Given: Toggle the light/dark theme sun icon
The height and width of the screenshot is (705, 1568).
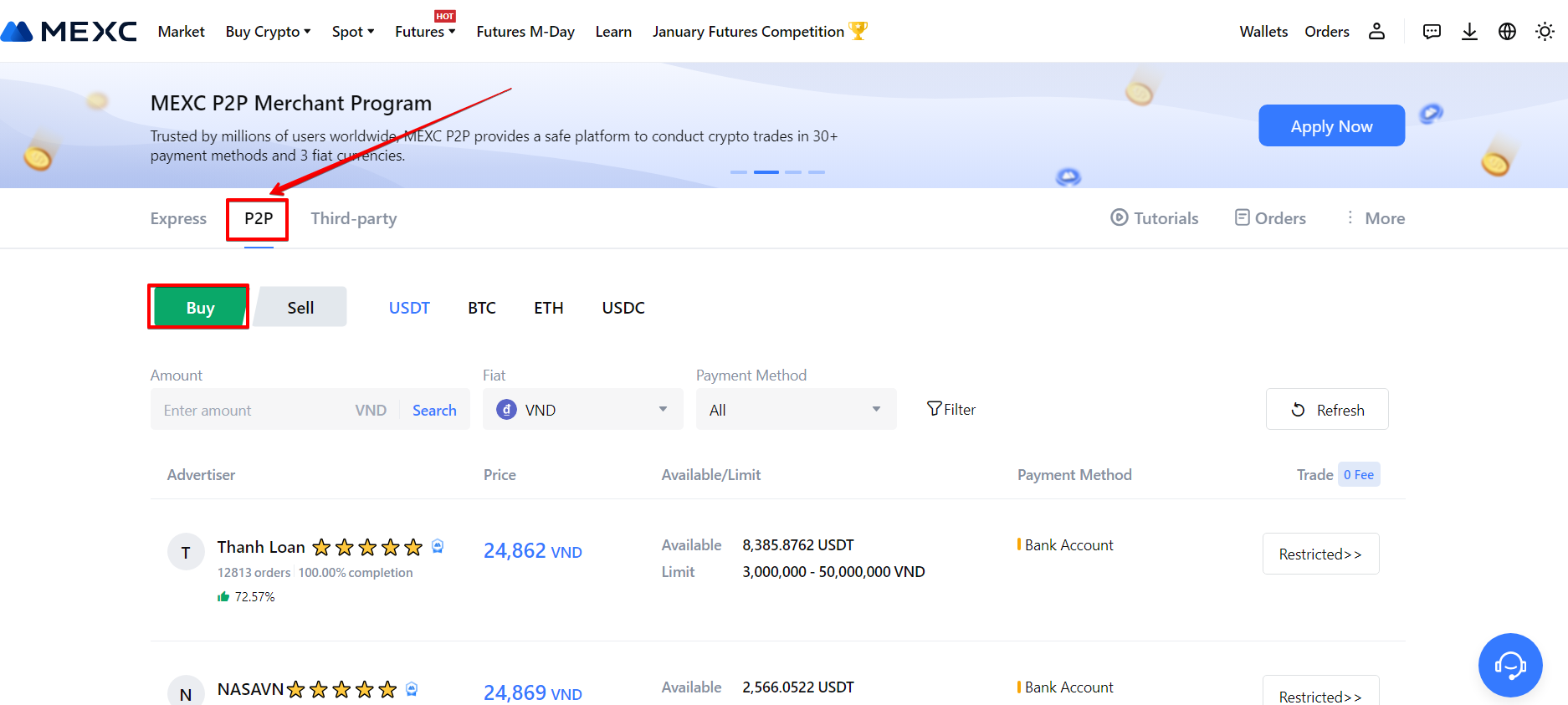Looking at the screenshot, I should [x=1545, y=32].
